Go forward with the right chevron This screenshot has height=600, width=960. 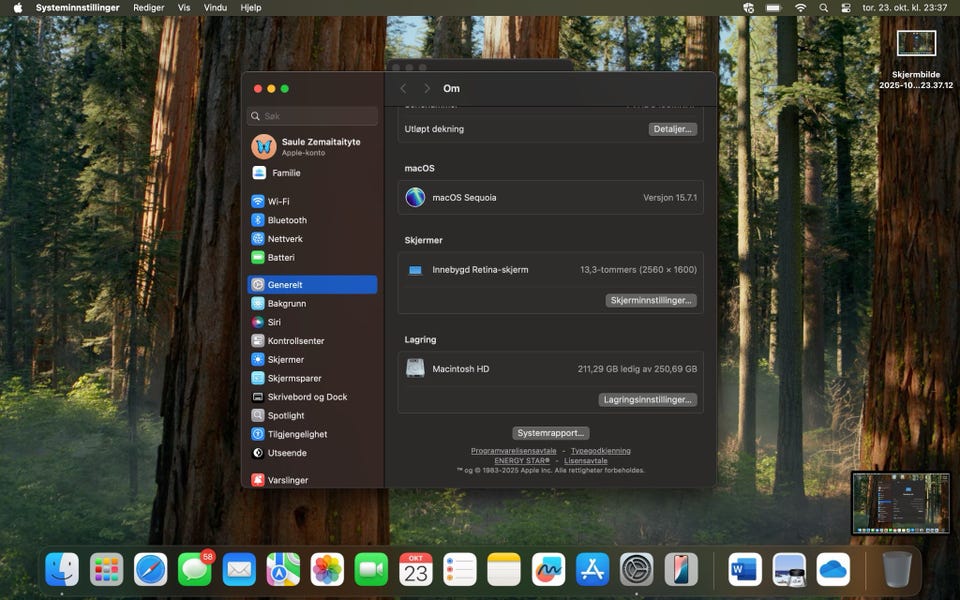pos(427,89)
